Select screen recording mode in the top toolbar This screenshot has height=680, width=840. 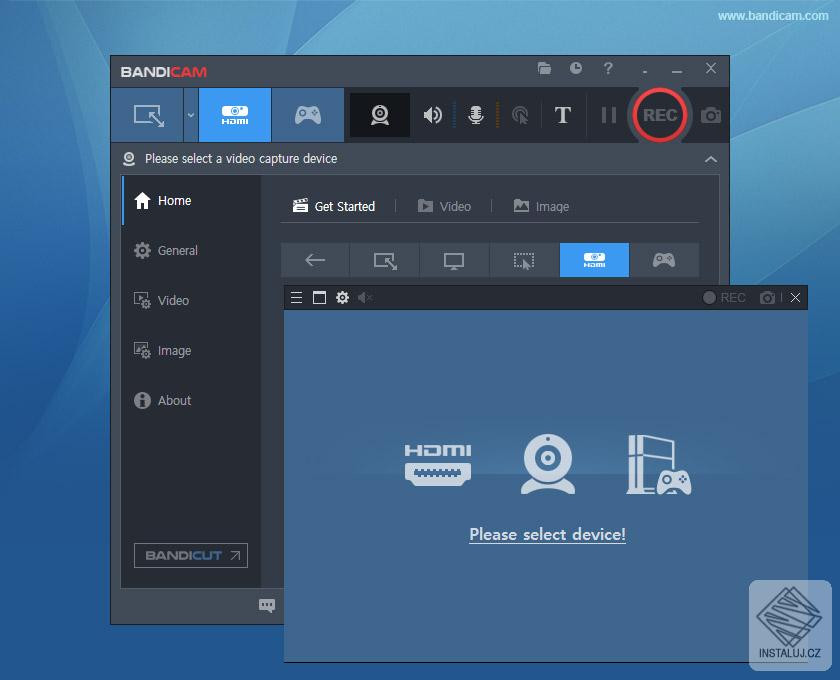148,115
